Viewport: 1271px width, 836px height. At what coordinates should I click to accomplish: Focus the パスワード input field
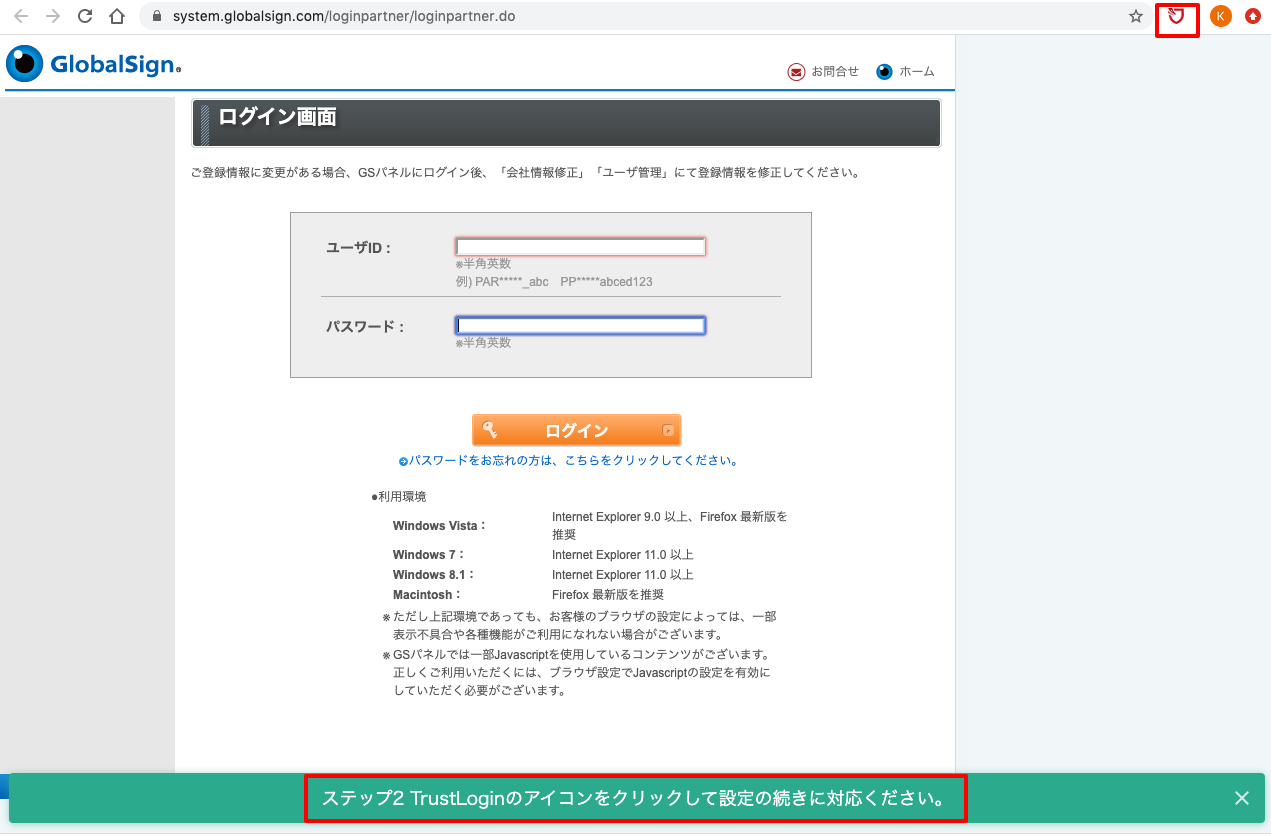pos(581,325)
